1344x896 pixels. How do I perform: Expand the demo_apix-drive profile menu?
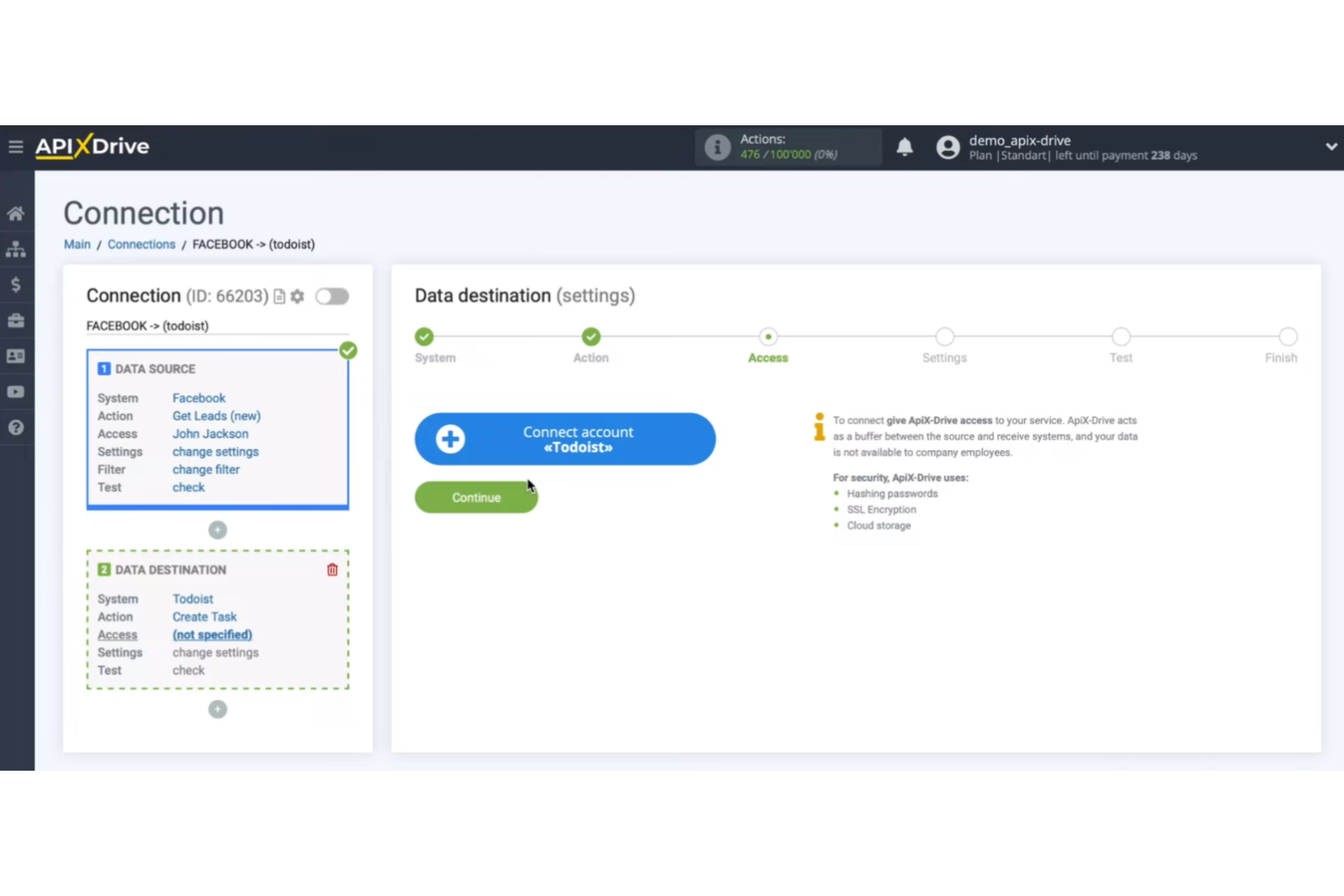(x=1020, y=147)
